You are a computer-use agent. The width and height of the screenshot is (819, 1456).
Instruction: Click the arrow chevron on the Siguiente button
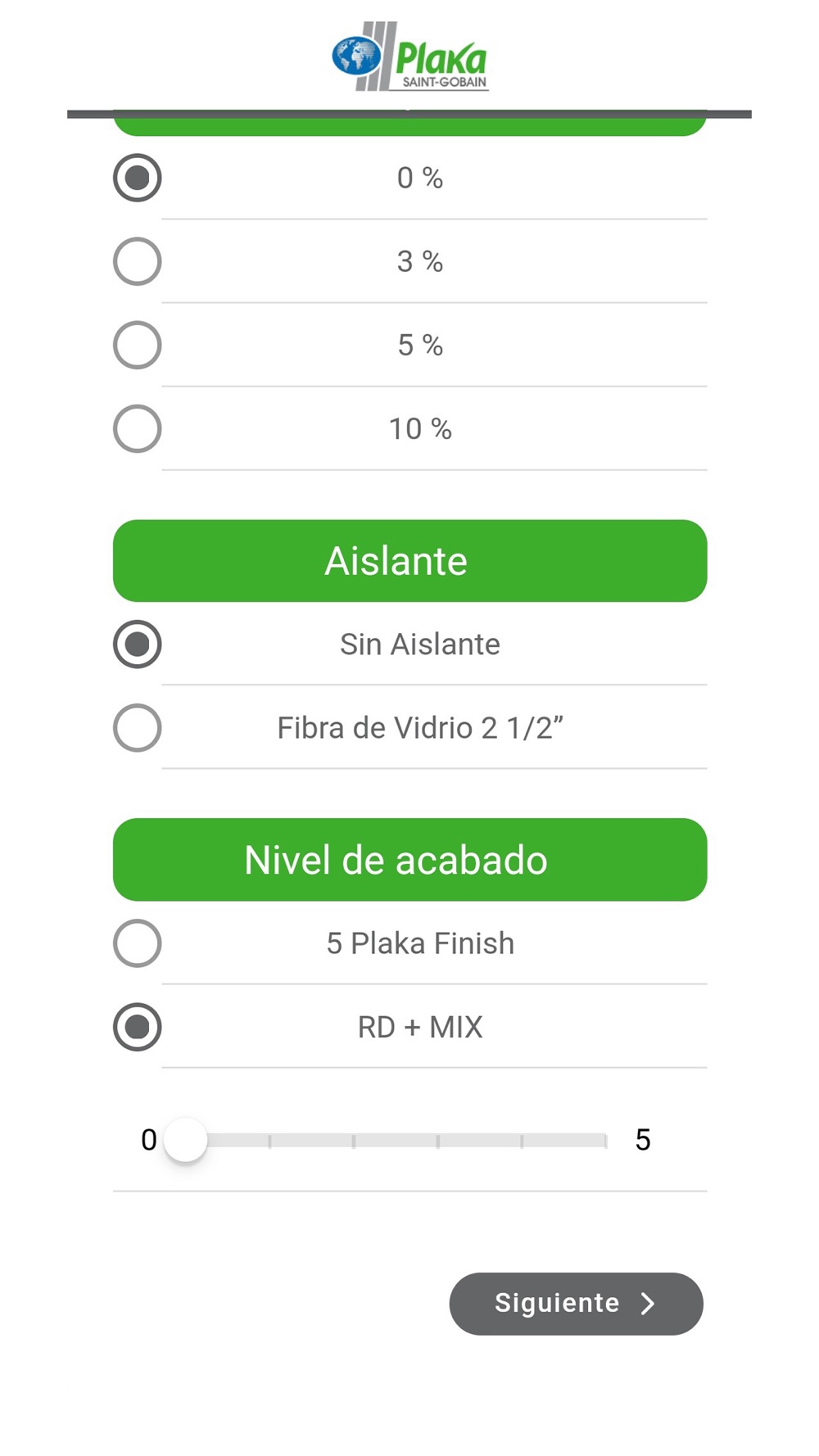pyautogui.click(x=648, y=1304)
